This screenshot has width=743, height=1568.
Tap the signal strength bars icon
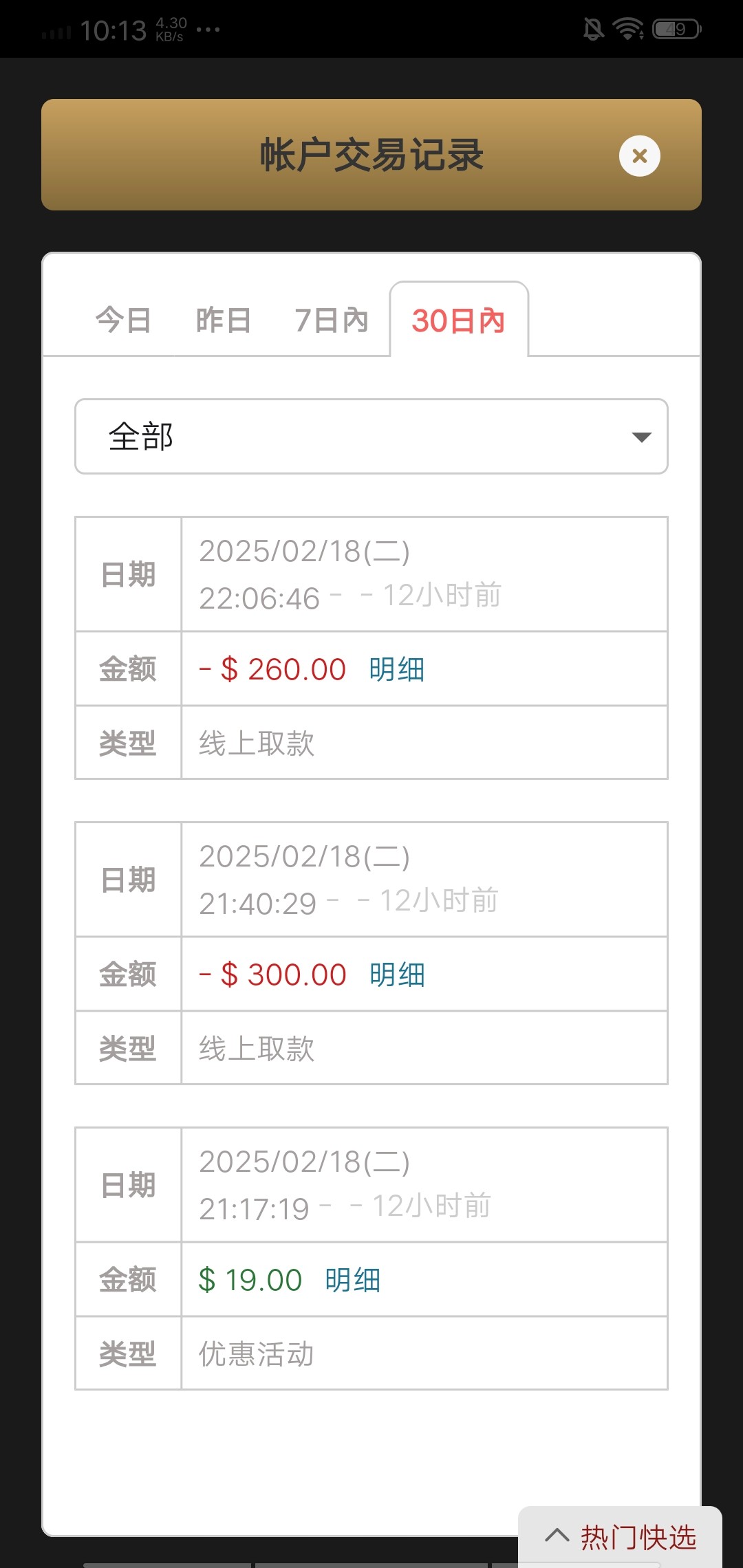(56, 33)
